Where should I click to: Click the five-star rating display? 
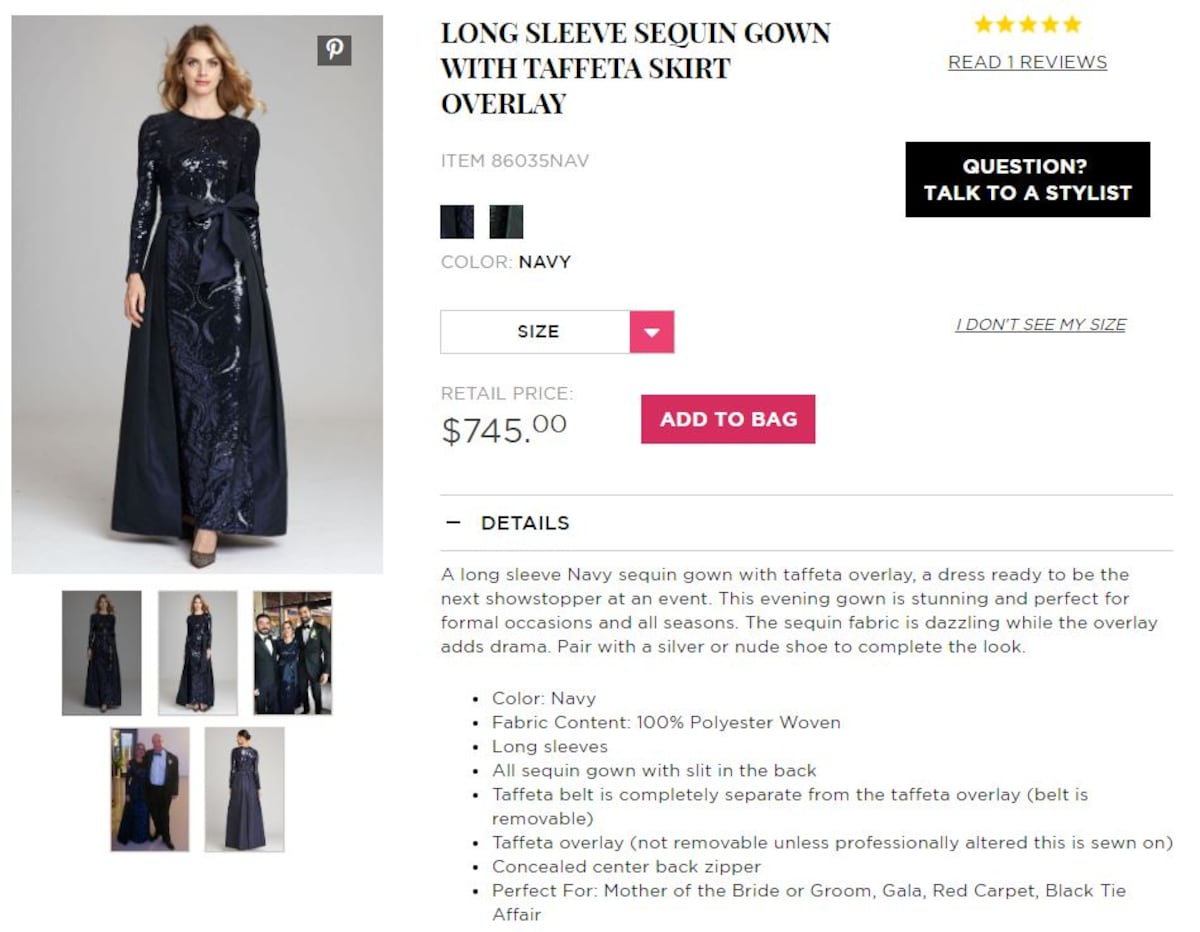pos(1026,24)
